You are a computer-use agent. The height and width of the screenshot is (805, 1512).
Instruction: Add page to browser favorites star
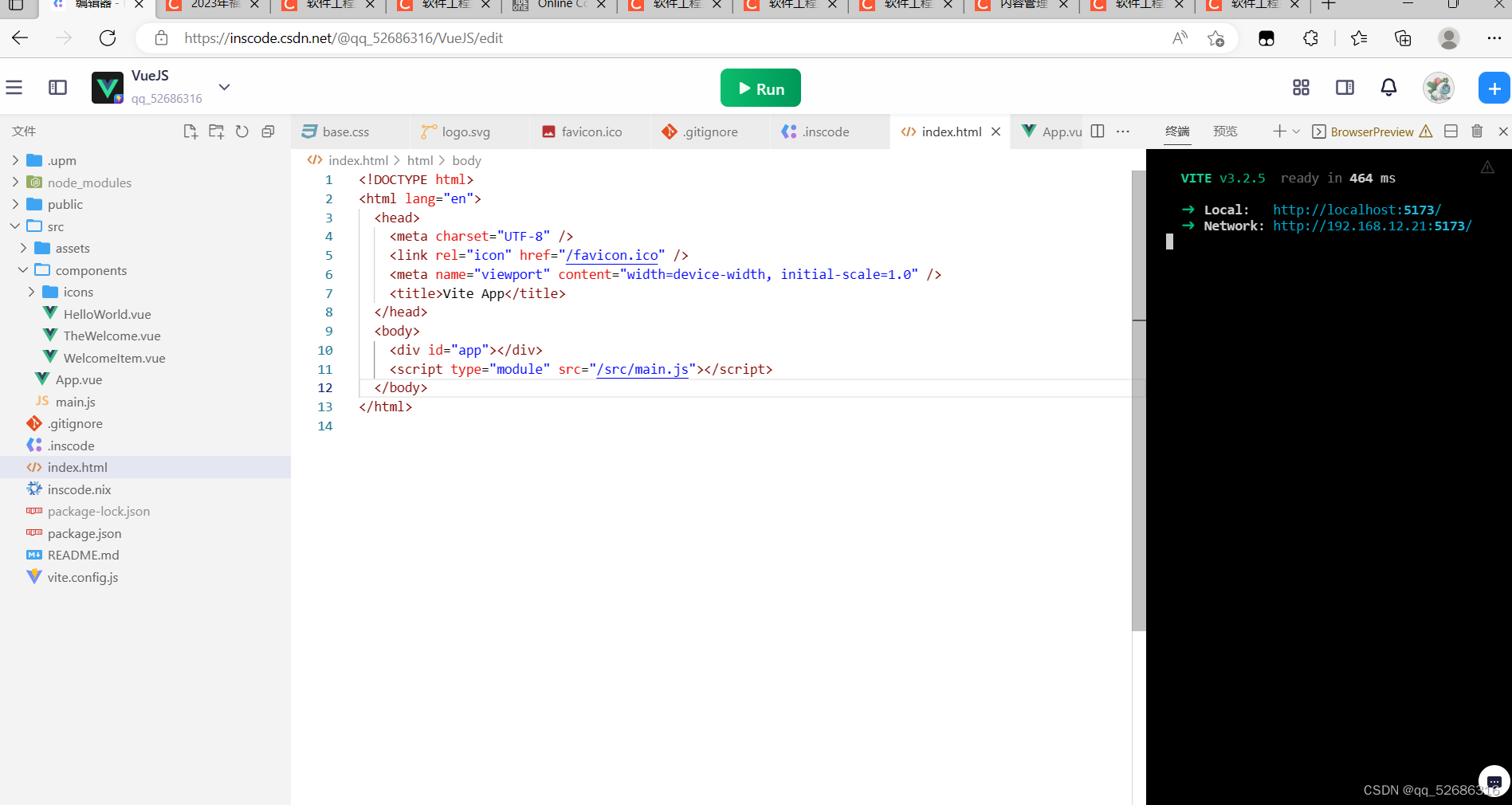(1215, 38)
